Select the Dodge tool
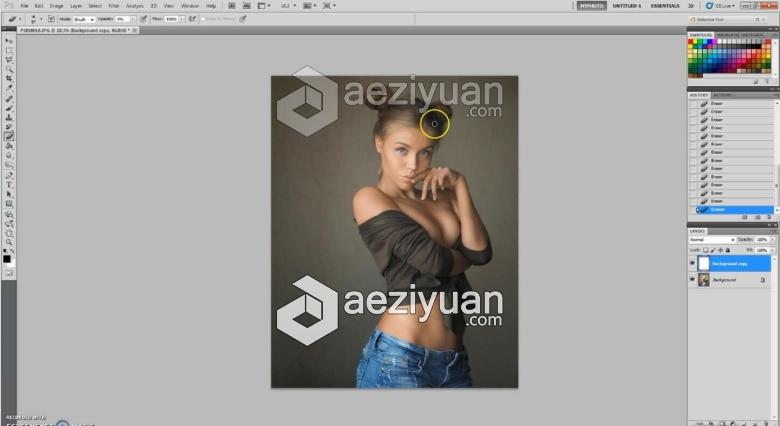The image size is (780, 426). 9,165
